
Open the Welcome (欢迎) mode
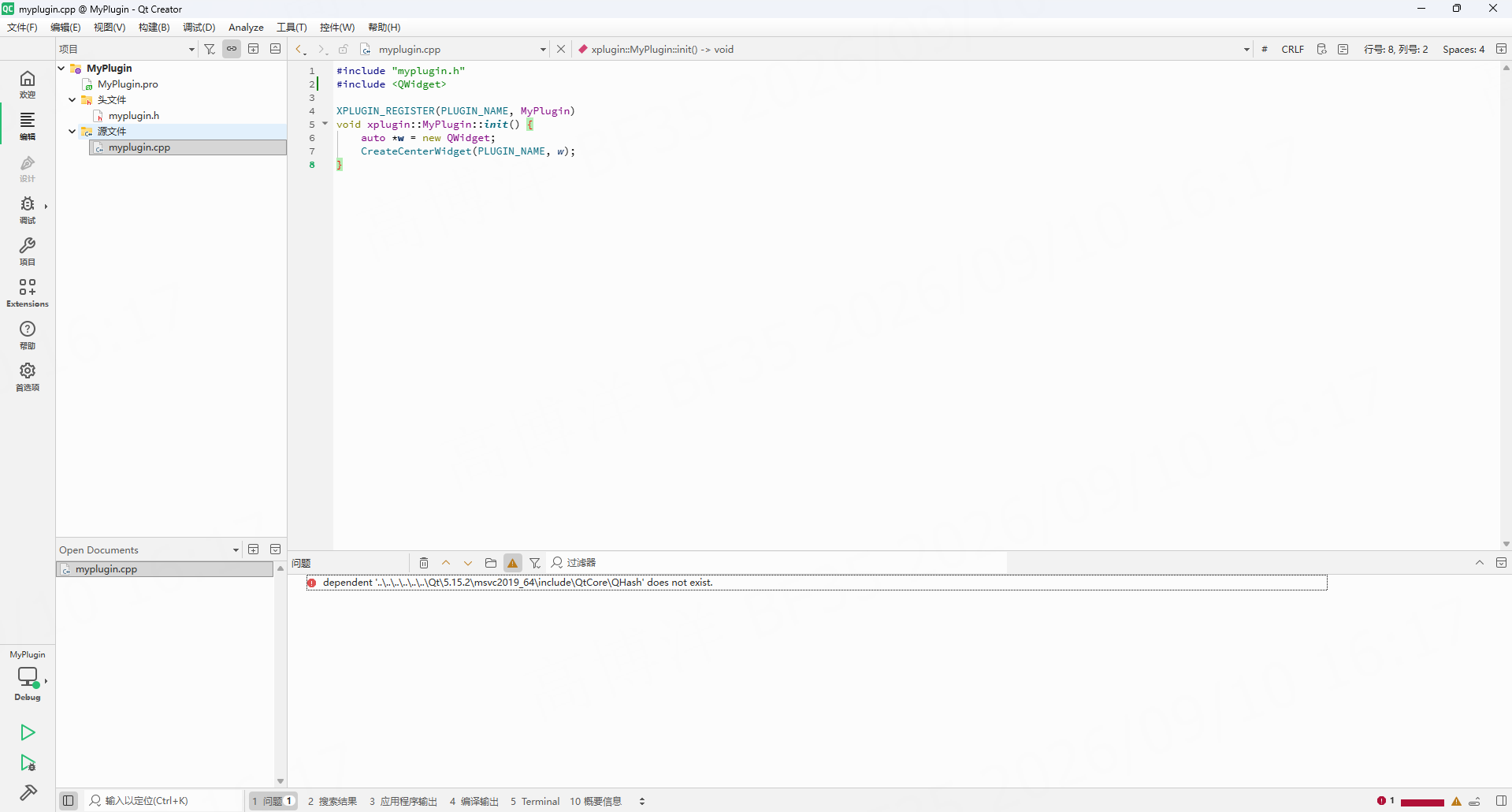(28, 84)
